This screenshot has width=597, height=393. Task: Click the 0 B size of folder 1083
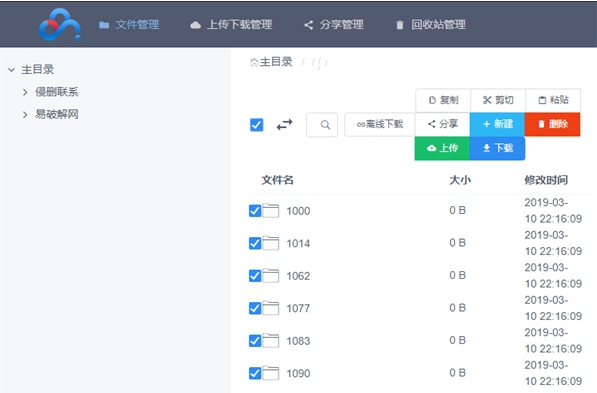pos(457,340)
